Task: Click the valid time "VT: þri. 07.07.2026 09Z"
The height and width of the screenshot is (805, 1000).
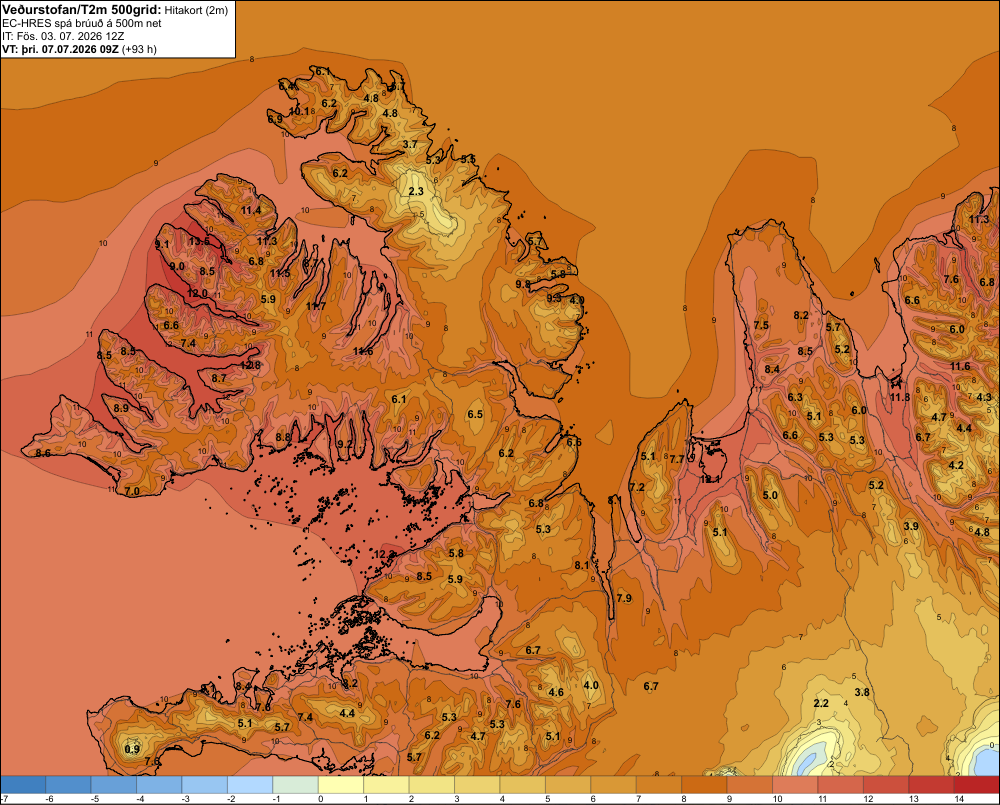Action: click(61, 49)
